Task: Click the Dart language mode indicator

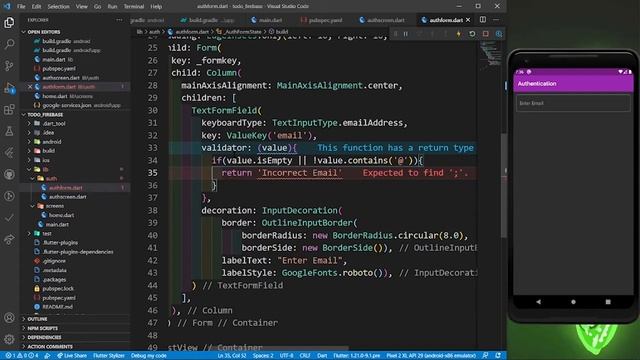Action: (x=322, y=356)
